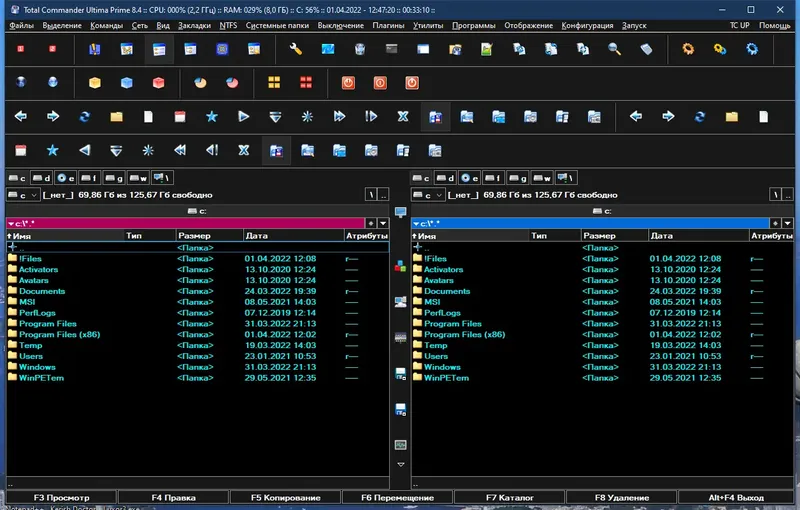Viewport: 800px width, 510px height.
Task: Open the Команды menu
Action: tap(106, 26)
